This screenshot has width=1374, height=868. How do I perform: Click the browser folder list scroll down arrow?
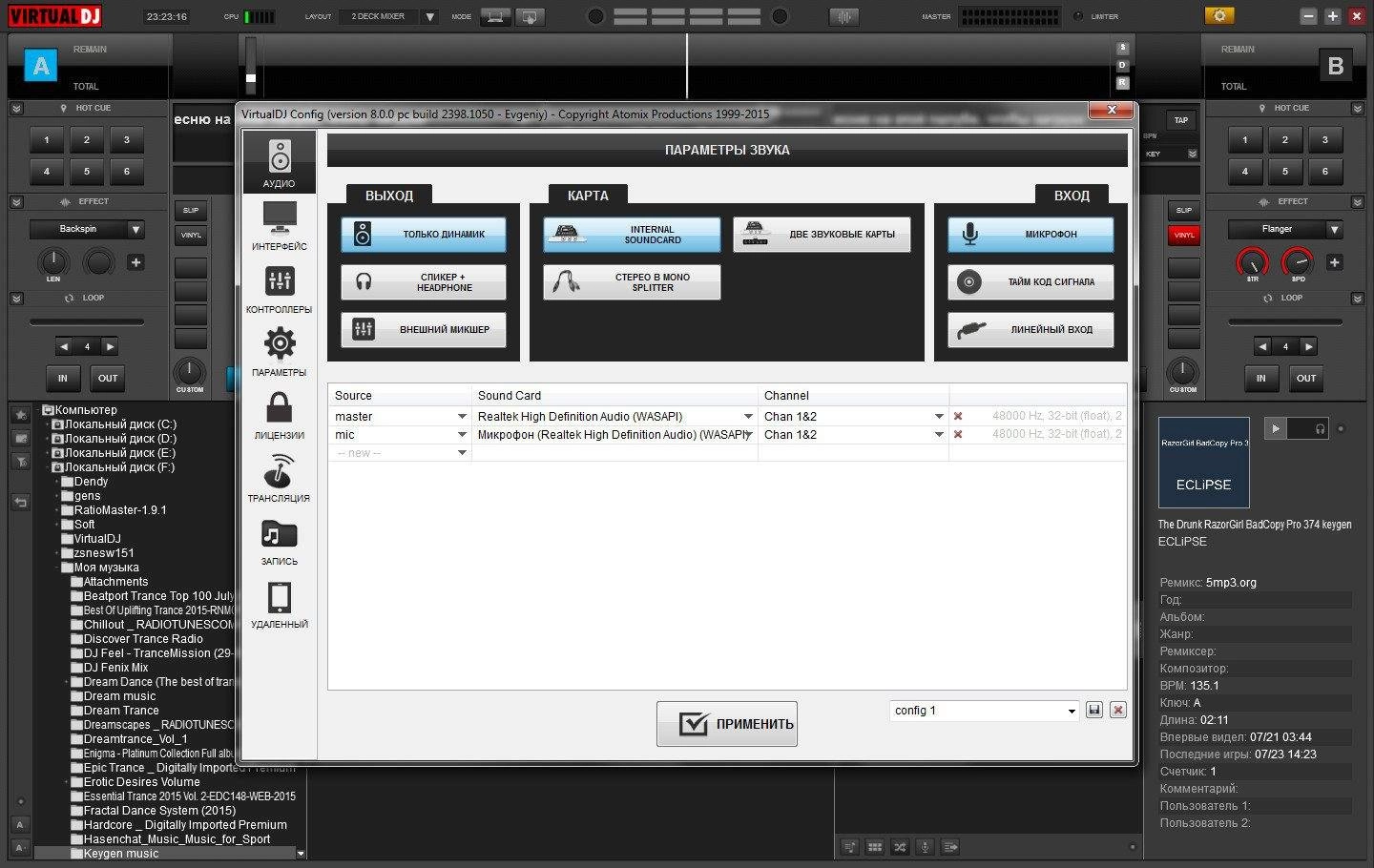[301, 854]
